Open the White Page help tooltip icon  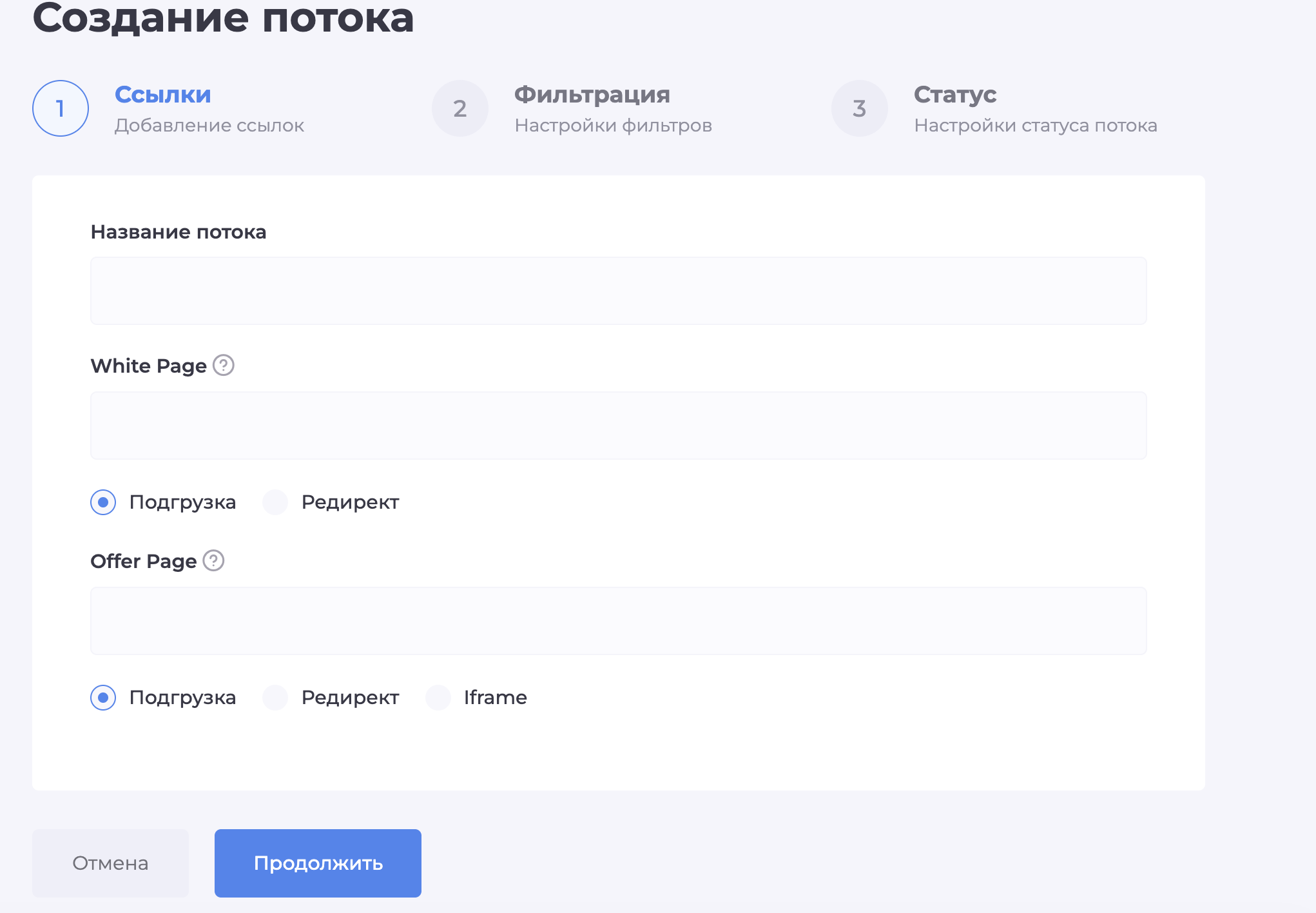point(223,366)
